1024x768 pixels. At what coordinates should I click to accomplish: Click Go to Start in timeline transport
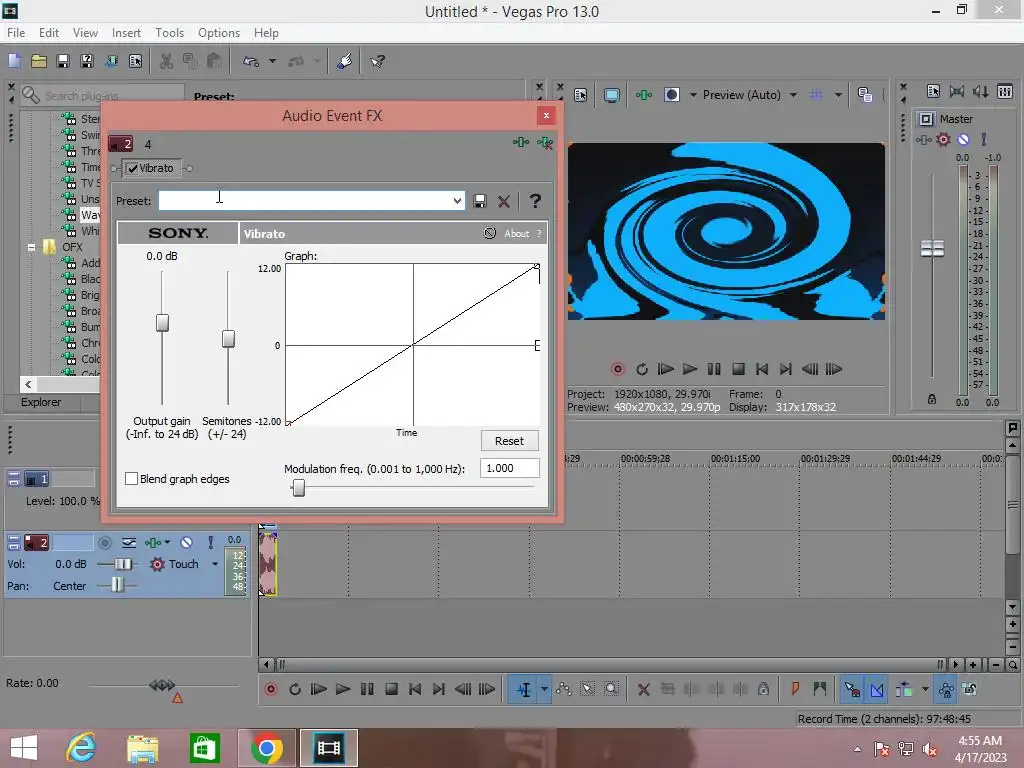click(x=415, y=690)
